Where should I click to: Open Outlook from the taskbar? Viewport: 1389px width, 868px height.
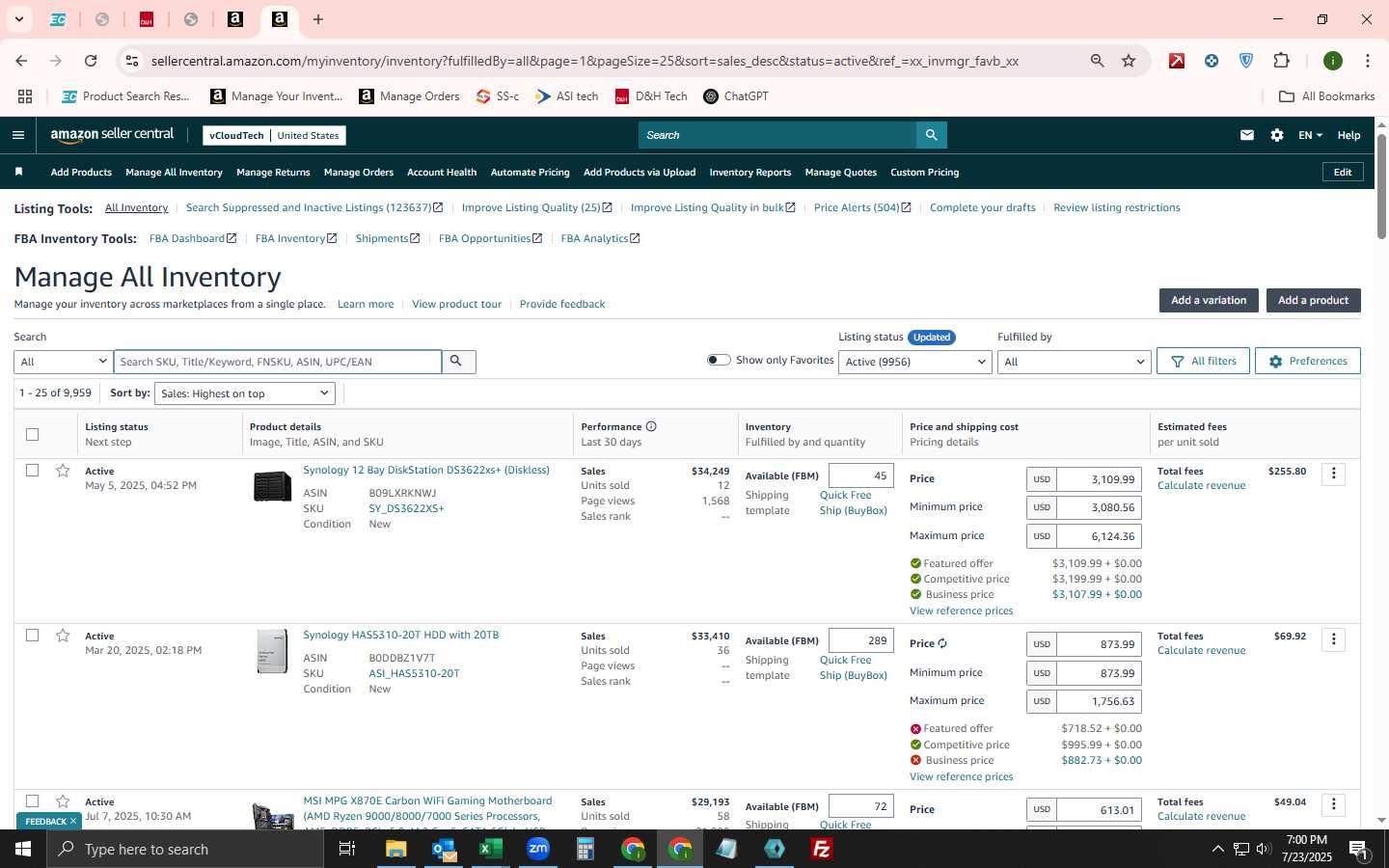[x=444, y=849]
